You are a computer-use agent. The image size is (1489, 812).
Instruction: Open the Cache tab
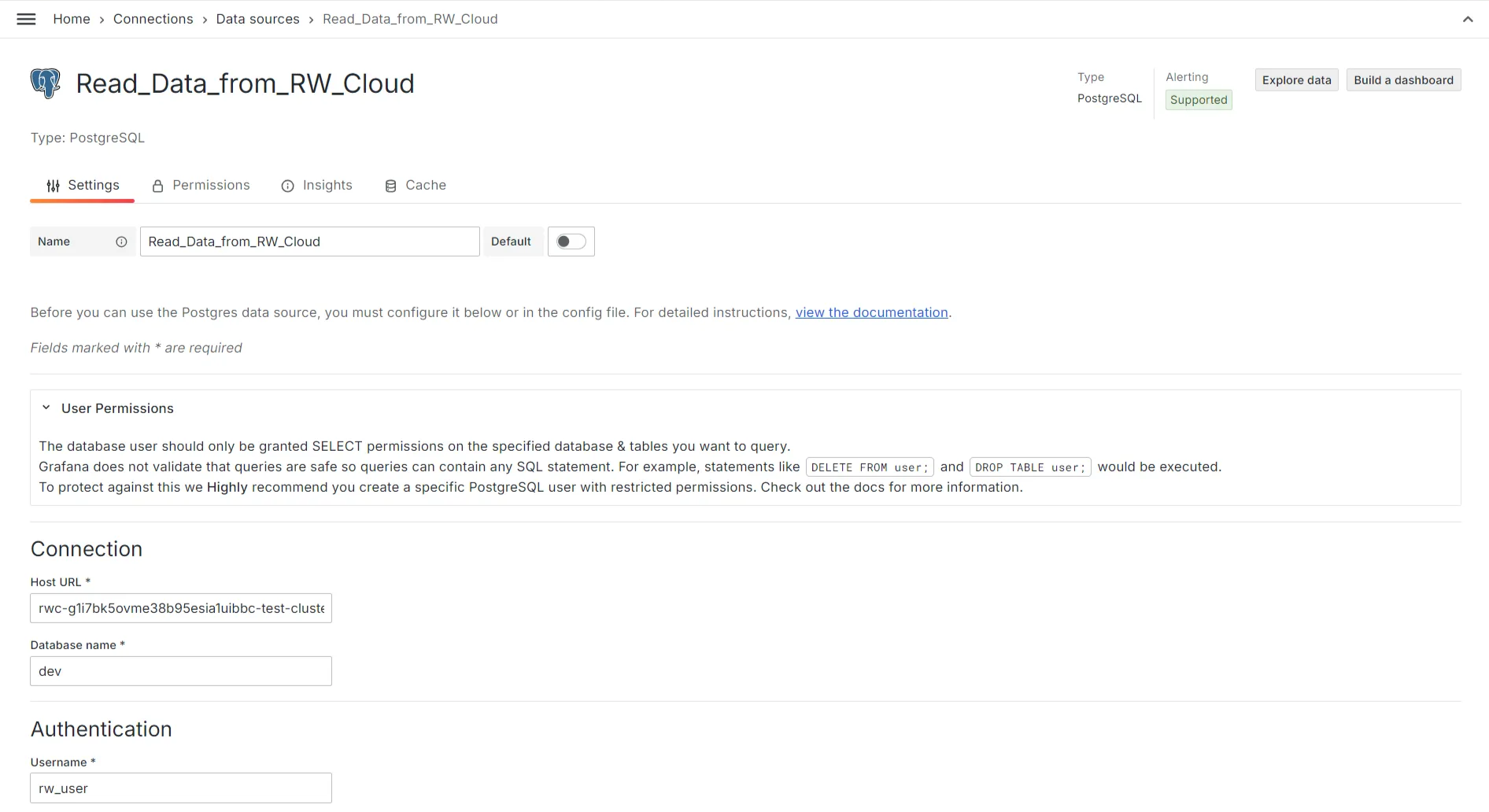[x=415, y=186]
